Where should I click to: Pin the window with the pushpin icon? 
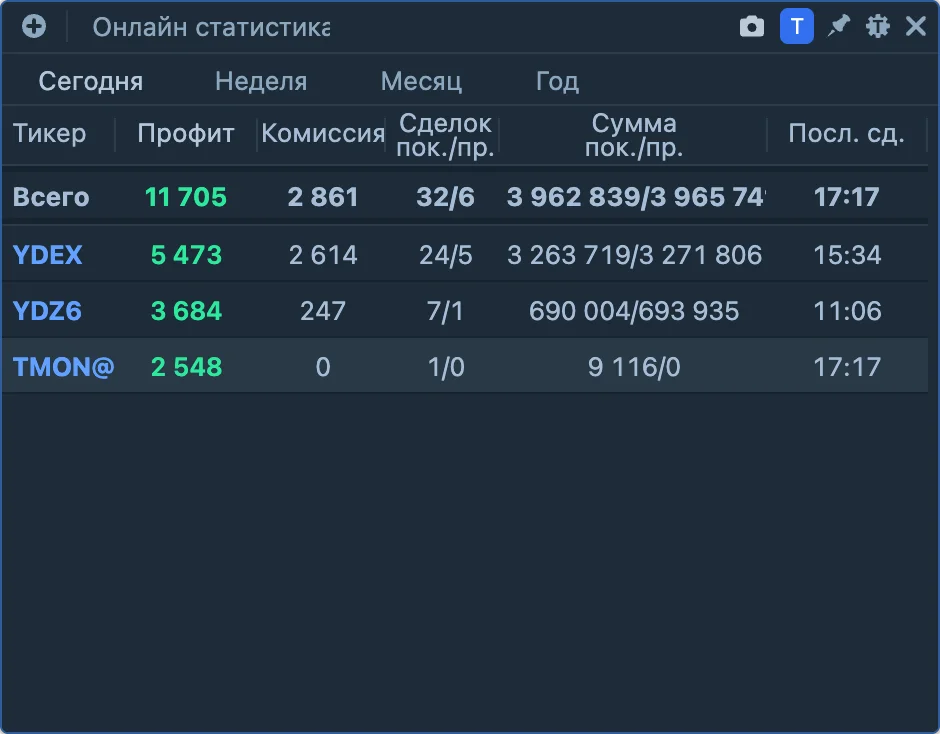coord(839,26)
